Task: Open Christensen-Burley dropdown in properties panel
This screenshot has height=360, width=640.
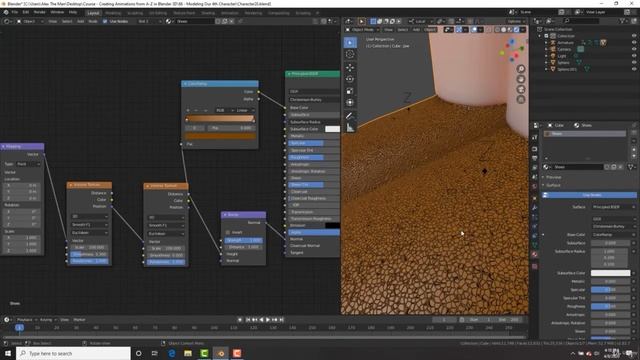Action: pyautogui.click(x=613, y=226)
